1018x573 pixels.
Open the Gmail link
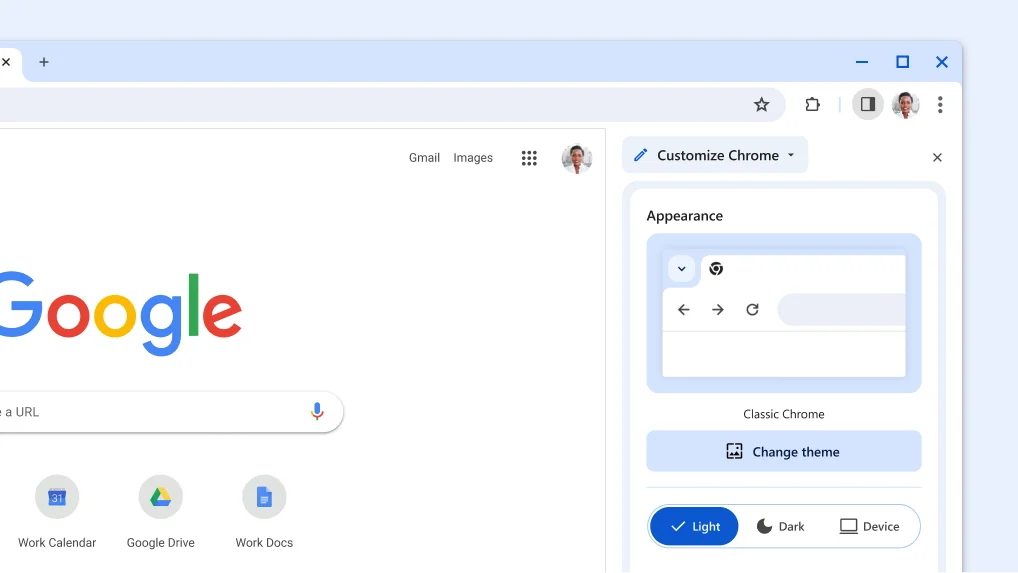tap(424, 158)
